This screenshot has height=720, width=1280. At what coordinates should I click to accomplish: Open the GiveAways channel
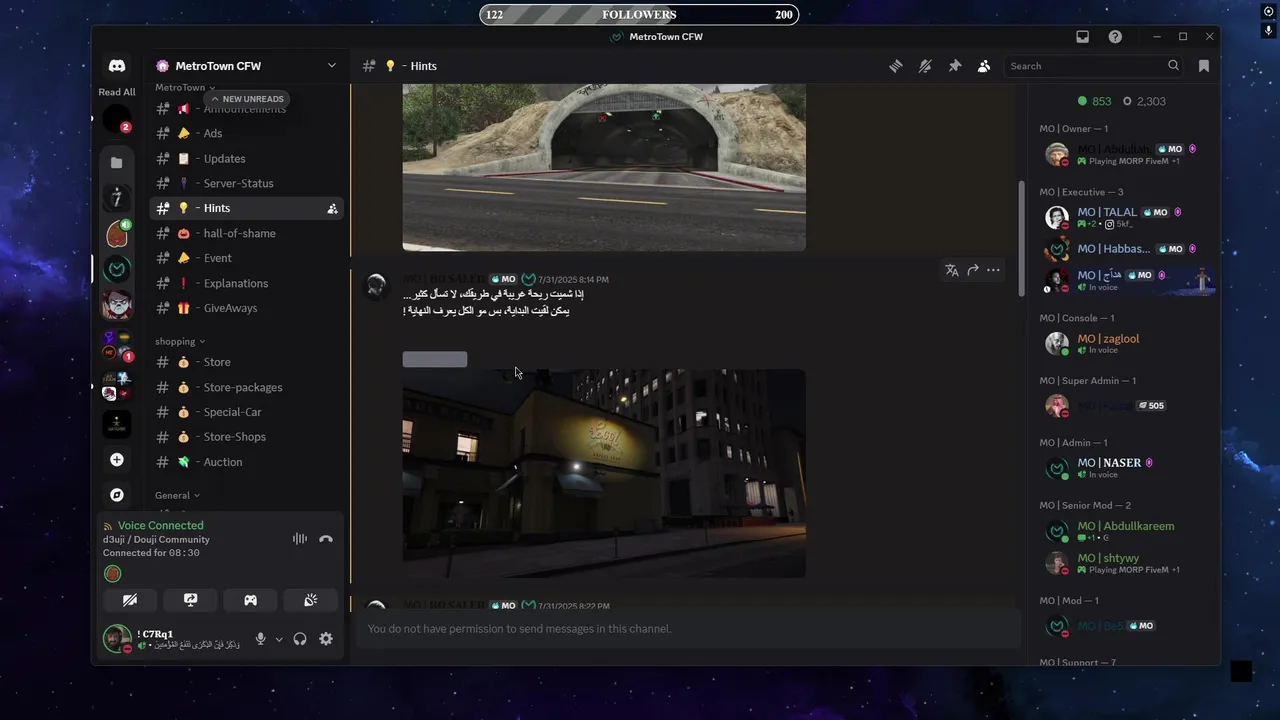[246, 309]
